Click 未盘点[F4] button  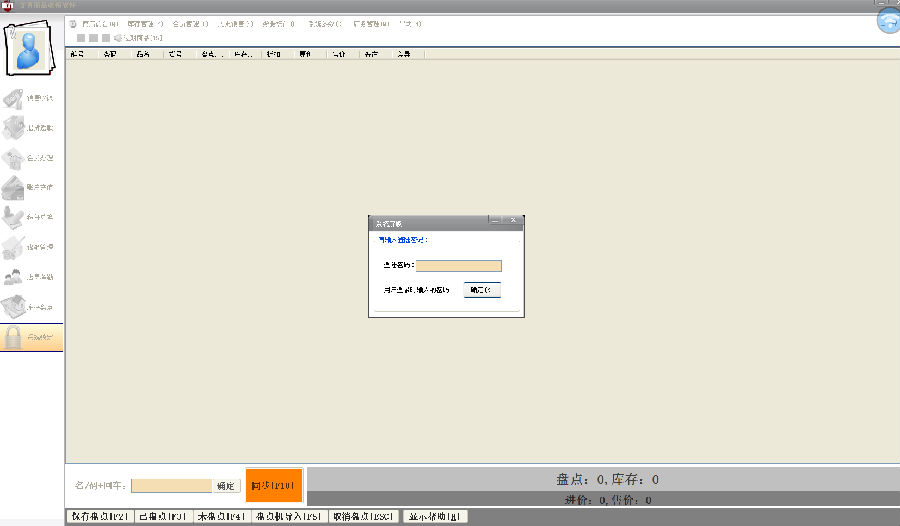222,516
